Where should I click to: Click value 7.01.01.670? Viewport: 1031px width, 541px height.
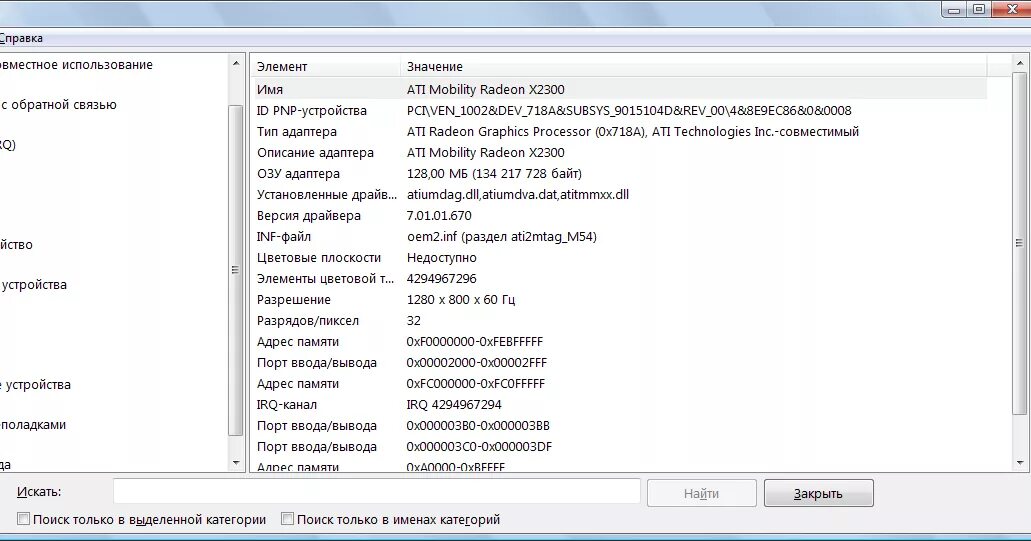pos(439,216)
